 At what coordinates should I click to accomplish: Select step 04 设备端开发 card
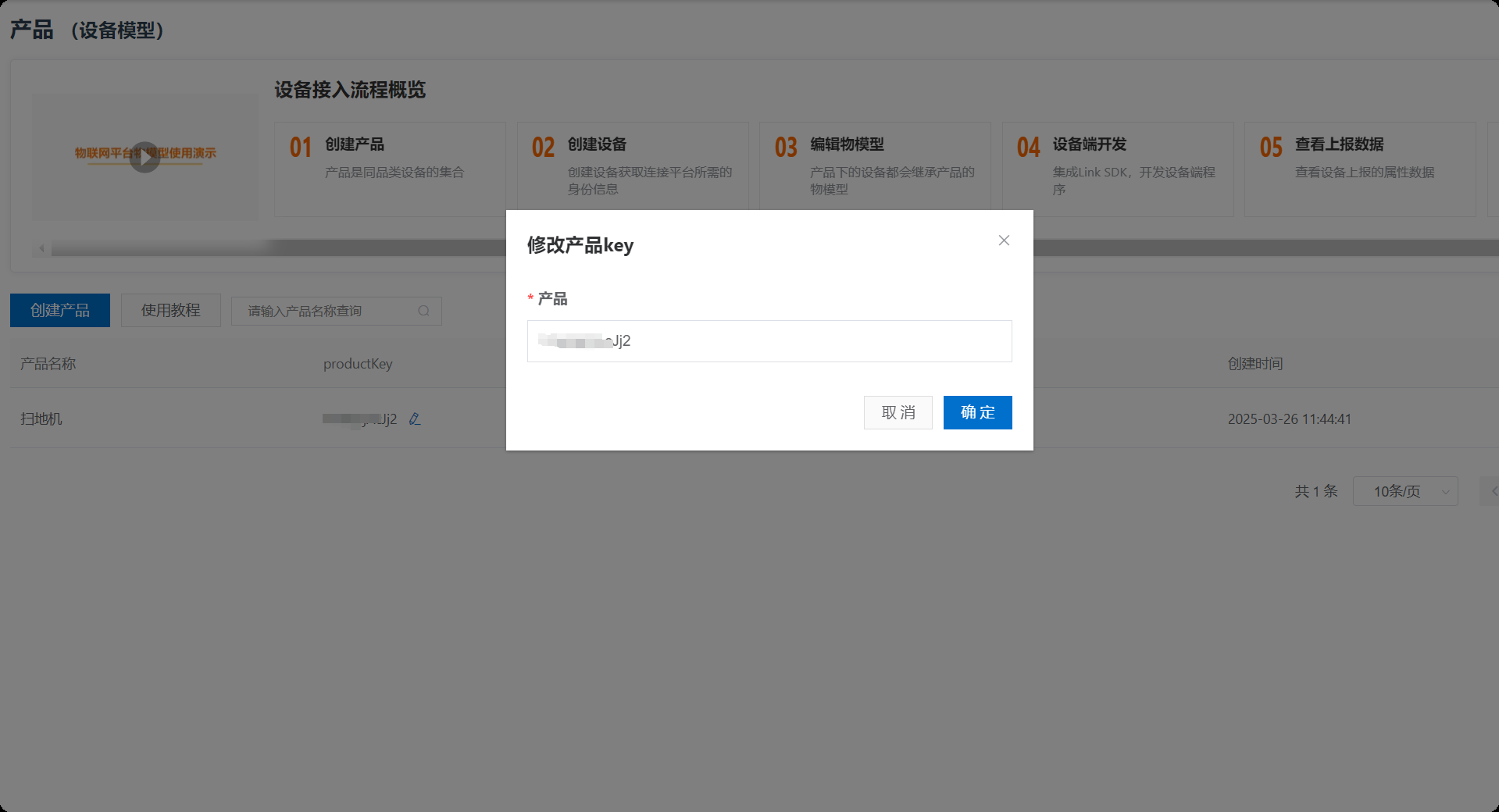pos(1118,169)
